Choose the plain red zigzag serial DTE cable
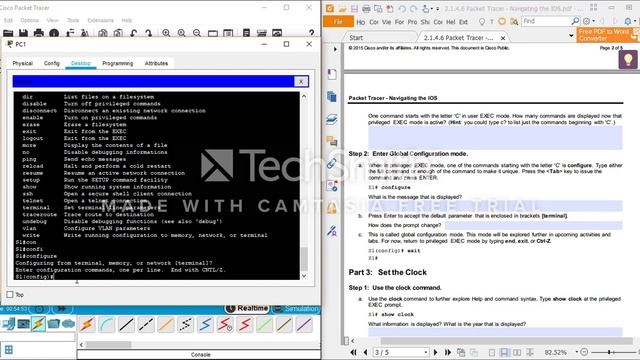Viewport: 640px width, 360px height. click(245, 324)
